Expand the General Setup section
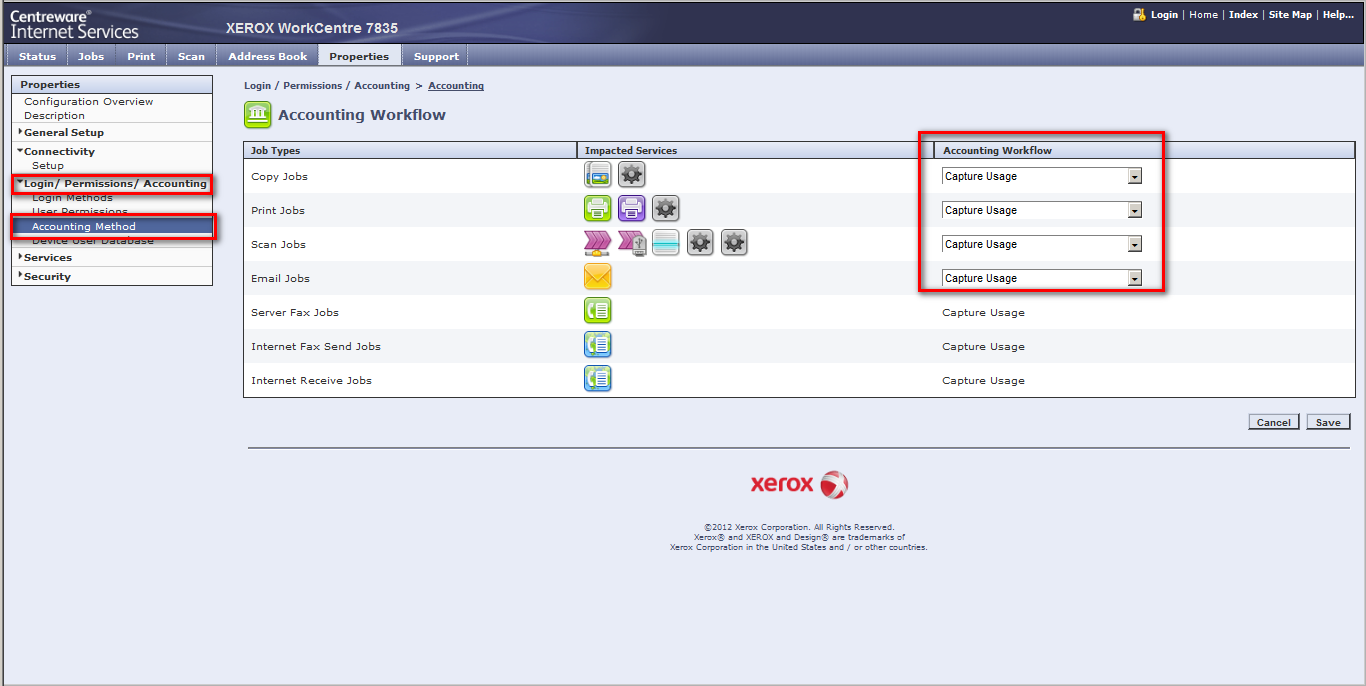Viewport: 1366px width, 686px height. 63,132
